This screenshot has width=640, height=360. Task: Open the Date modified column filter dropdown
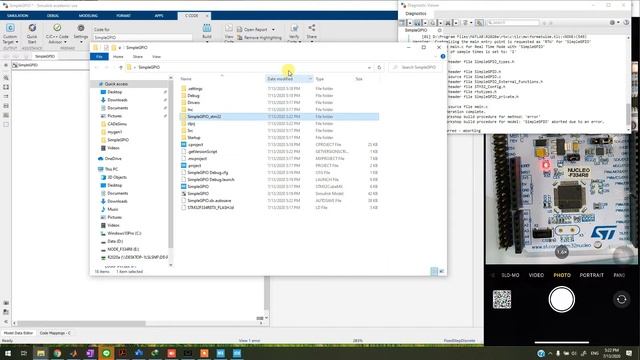310,79
